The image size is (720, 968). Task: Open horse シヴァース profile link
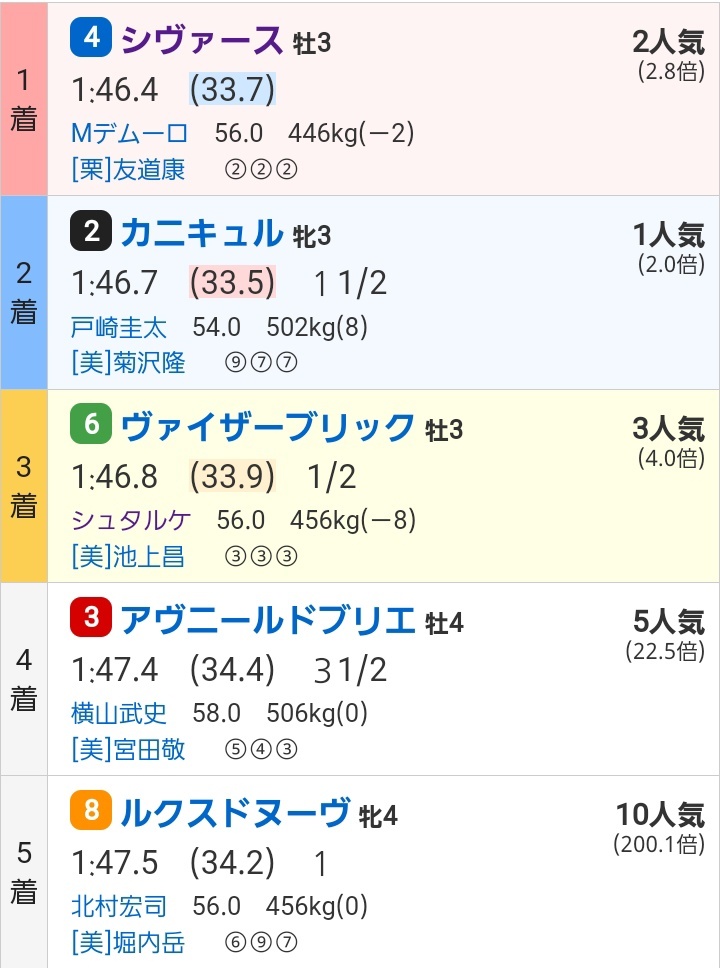tap(201, 40)
